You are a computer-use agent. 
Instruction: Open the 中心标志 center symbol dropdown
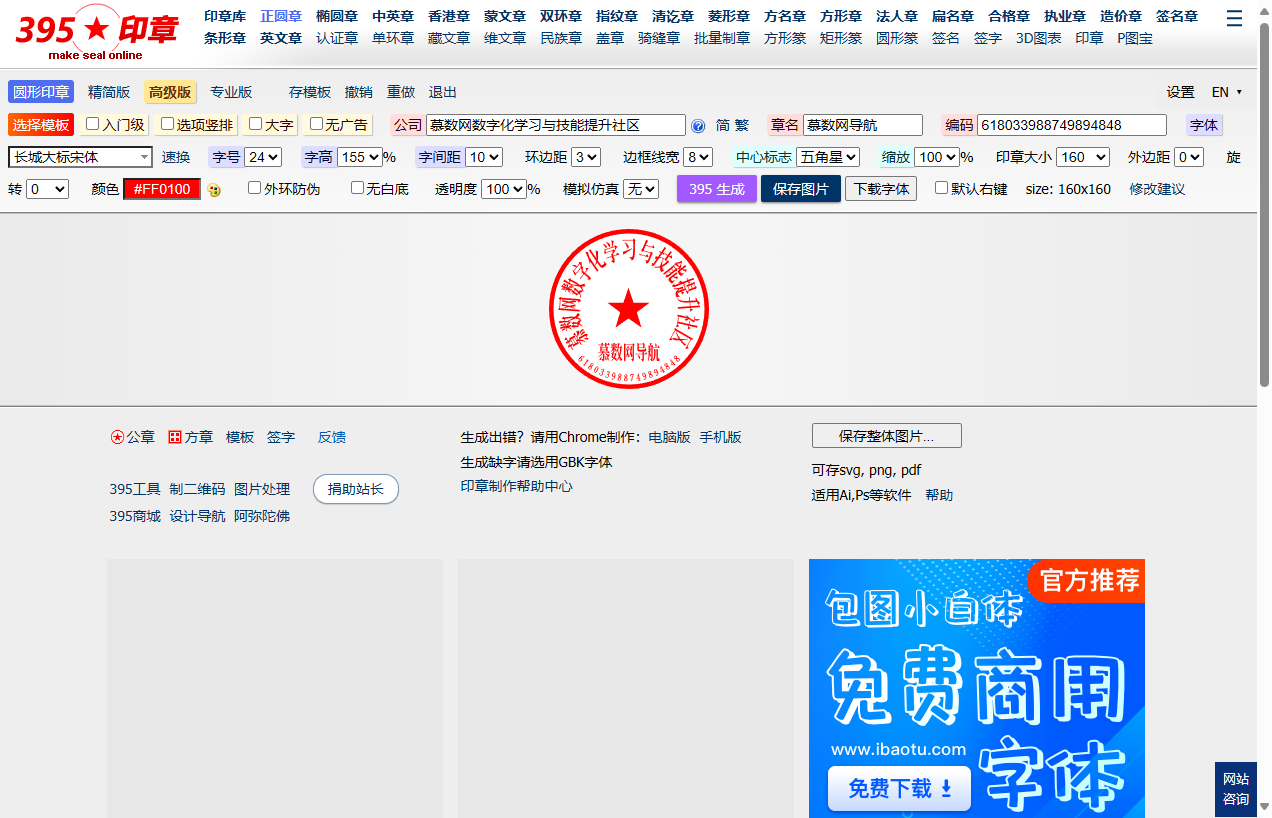pyautogui.click(x=828, y=156)
